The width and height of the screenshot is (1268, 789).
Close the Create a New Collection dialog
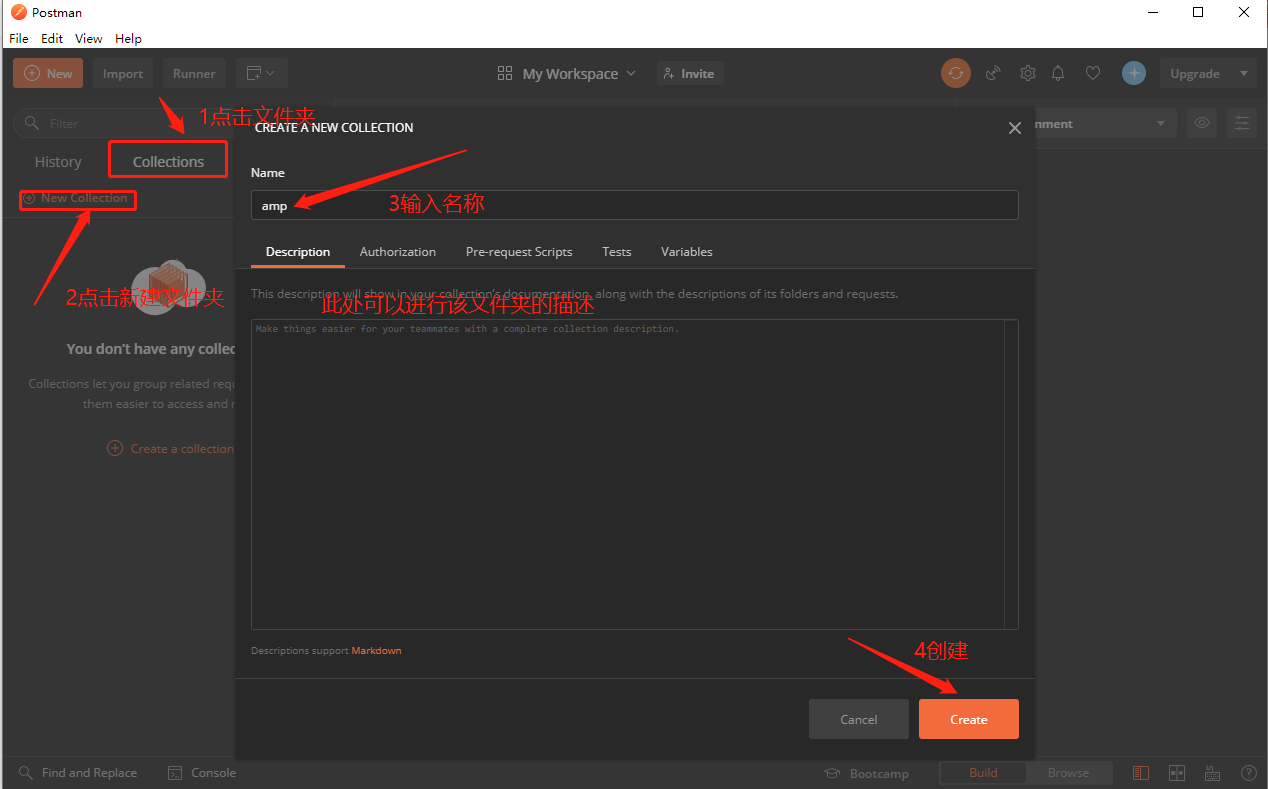click(x=1014, y=128)
